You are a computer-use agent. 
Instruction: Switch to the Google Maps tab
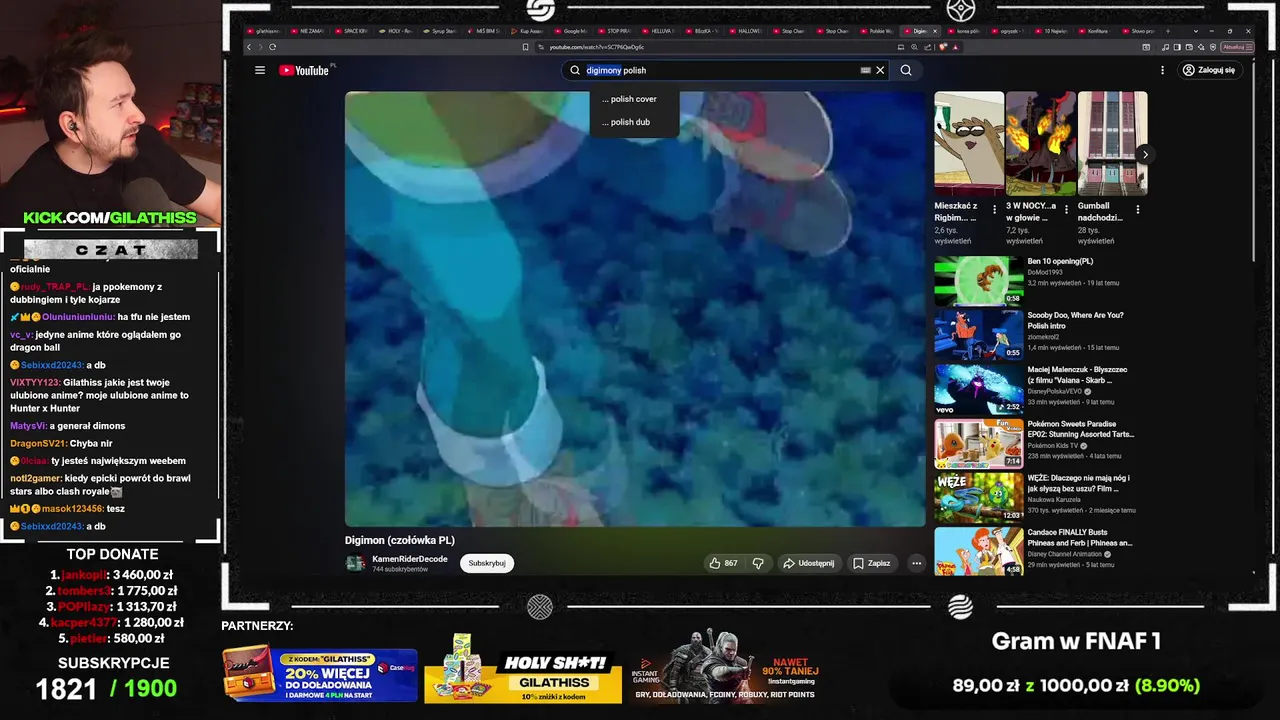(572, 31)
